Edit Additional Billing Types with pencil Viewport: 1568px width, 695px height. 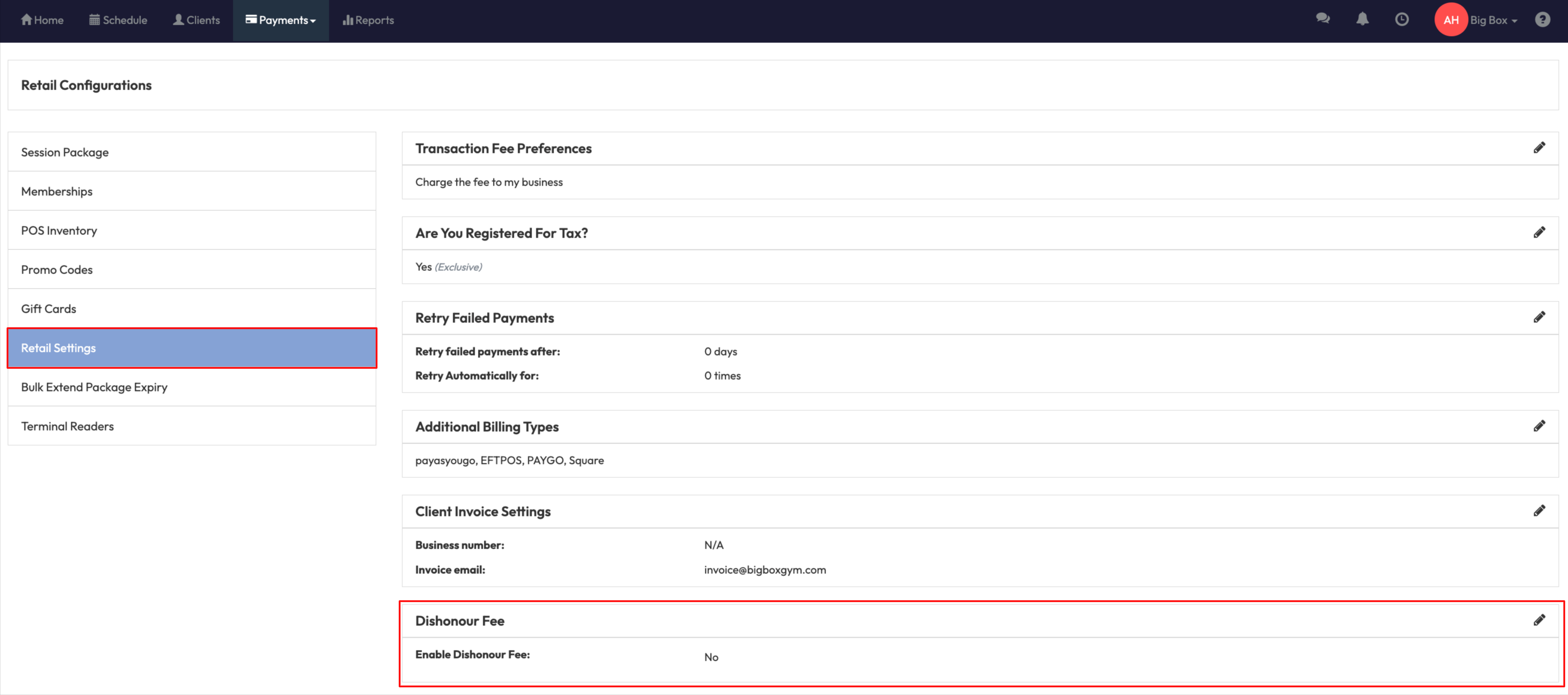(1539, 426)
